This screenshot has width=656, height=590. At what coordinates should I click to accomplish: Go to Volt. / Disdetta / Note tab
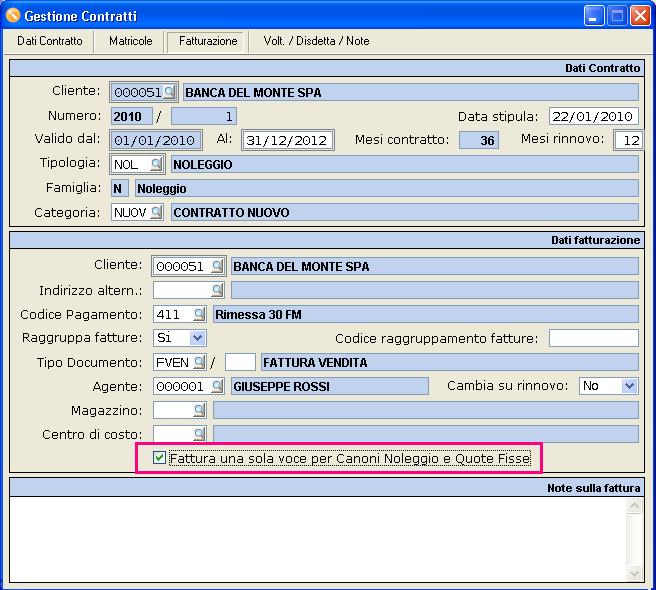(x=316, y=41)
